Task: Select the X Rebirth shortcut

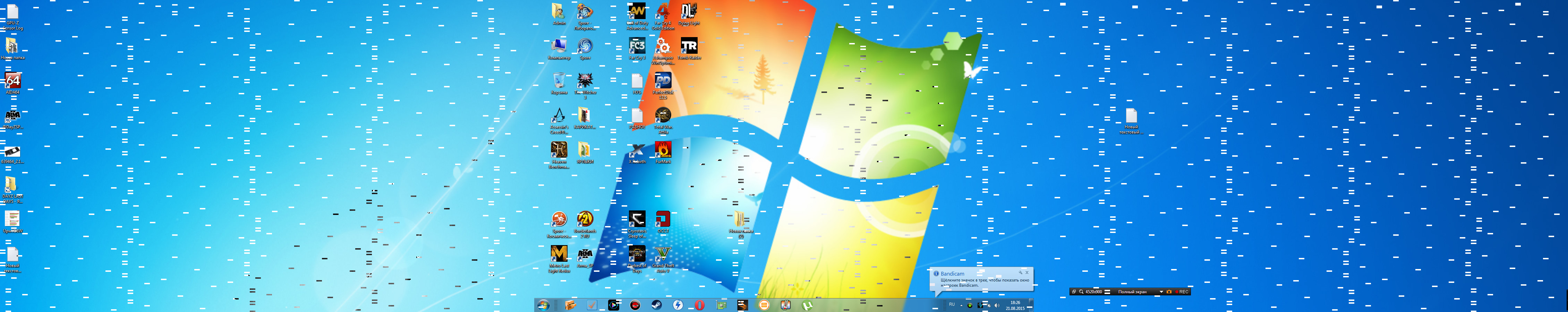Action: [x=637, y=153]
